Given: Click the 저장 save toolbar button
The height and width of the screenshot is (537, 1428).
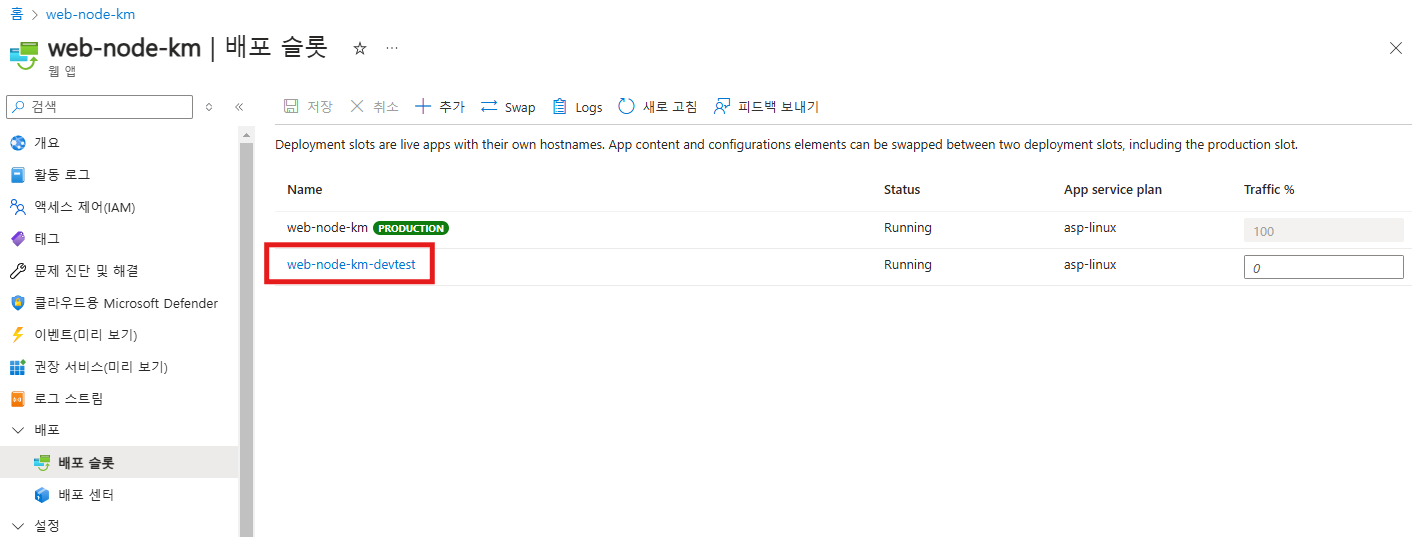Looking at the screenshot, I should coord(308,107).
